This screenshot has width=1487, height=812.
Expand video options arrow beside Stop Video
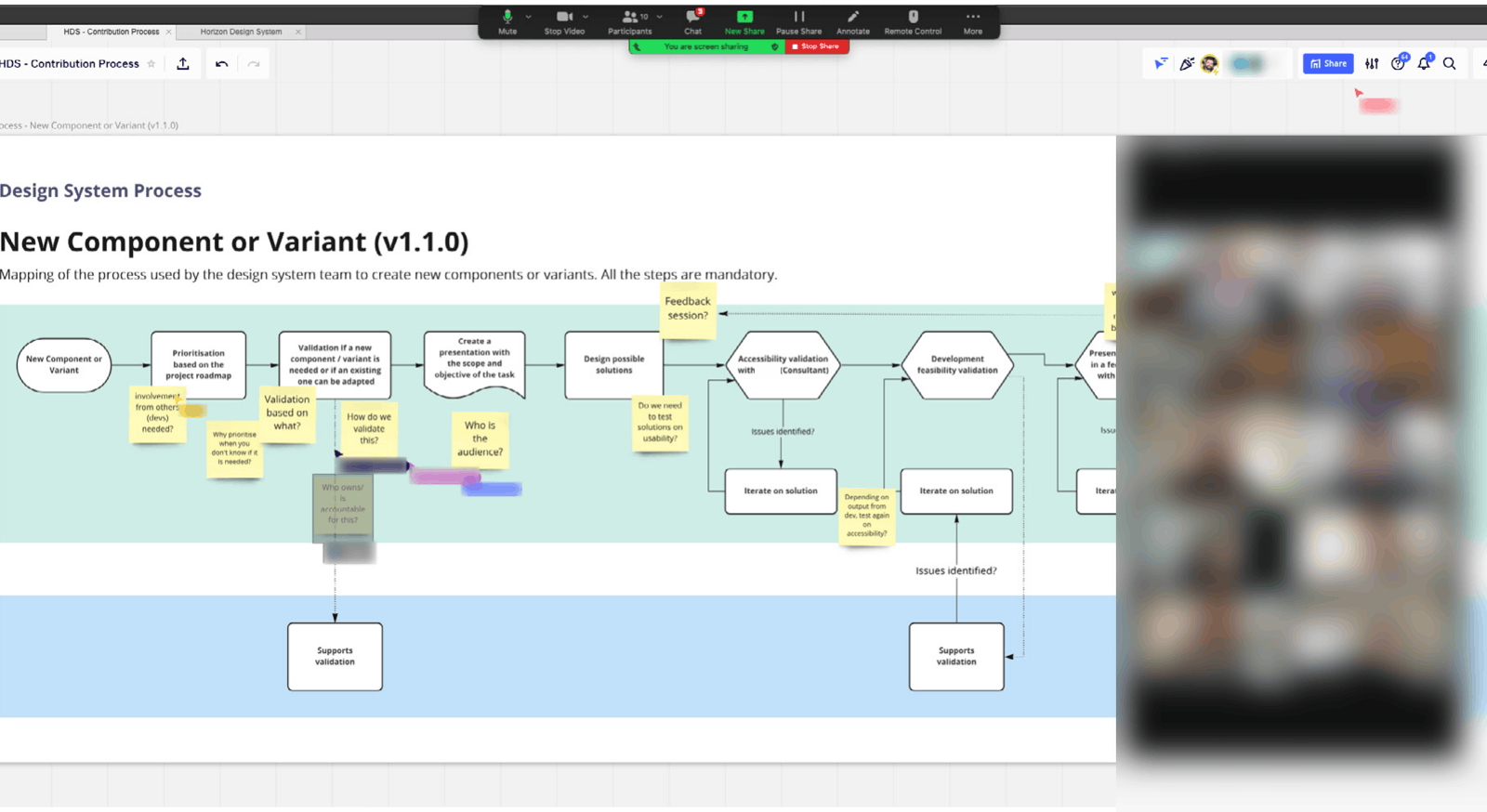pyautogui.click(x=586, y=17)
